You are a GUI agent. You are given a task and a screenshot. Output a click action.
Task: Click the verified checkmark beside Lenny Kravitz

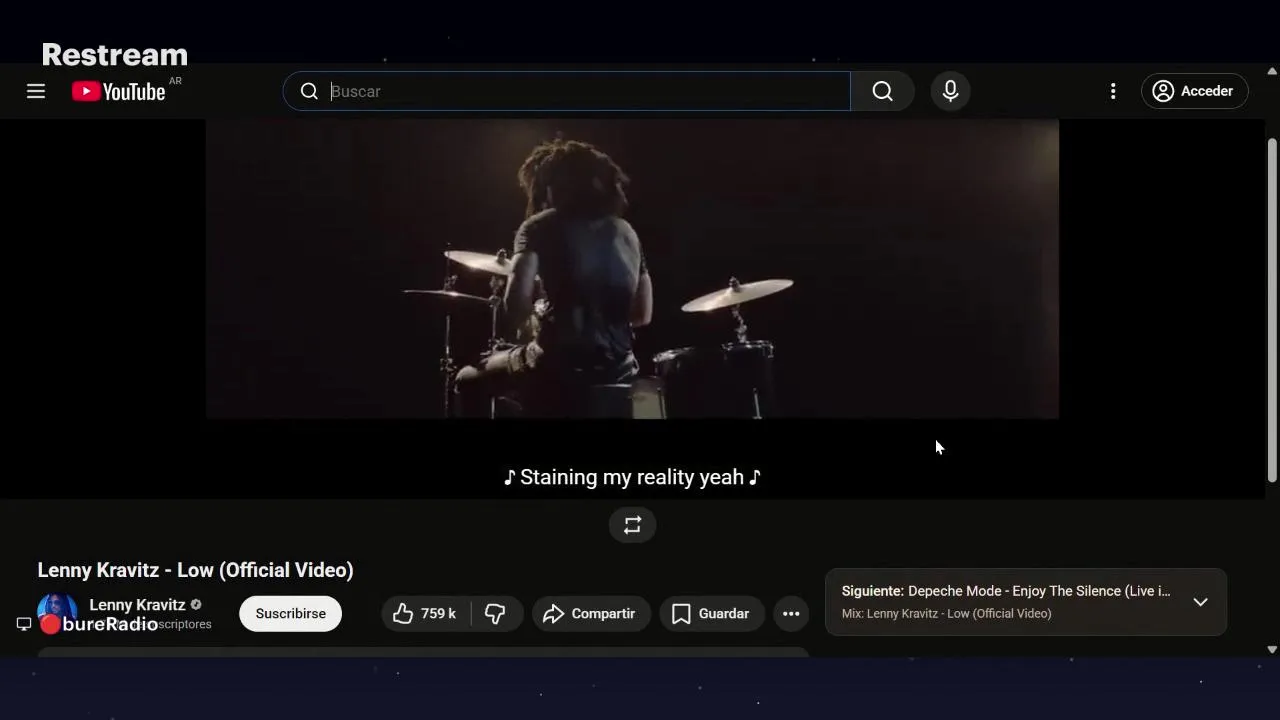point(196,604)
